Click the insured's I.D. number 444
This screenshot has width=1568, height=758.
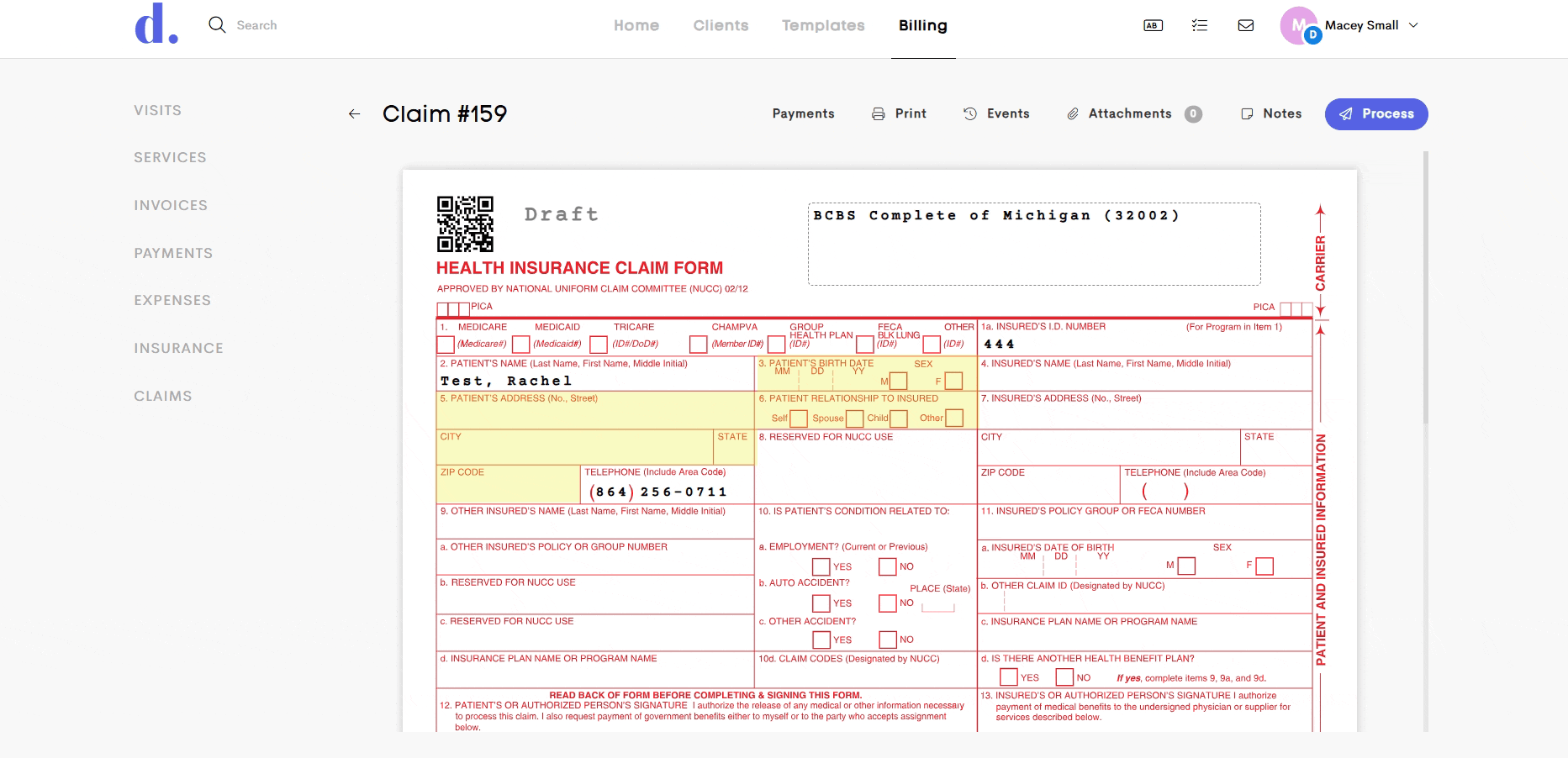999,345
